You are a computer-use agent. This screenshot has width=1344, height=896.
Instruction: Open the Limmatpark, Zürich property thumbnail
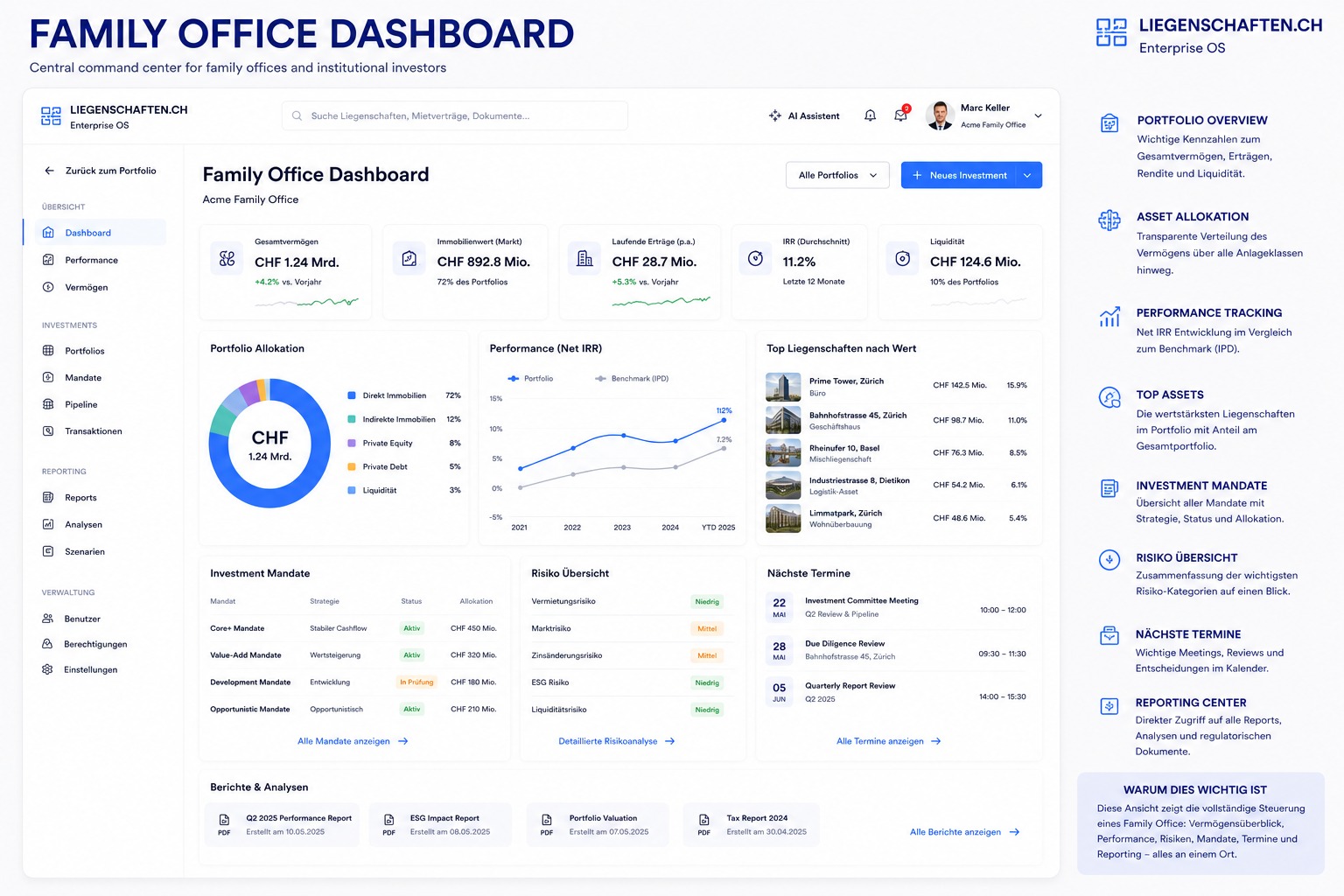tap(783, 519)
